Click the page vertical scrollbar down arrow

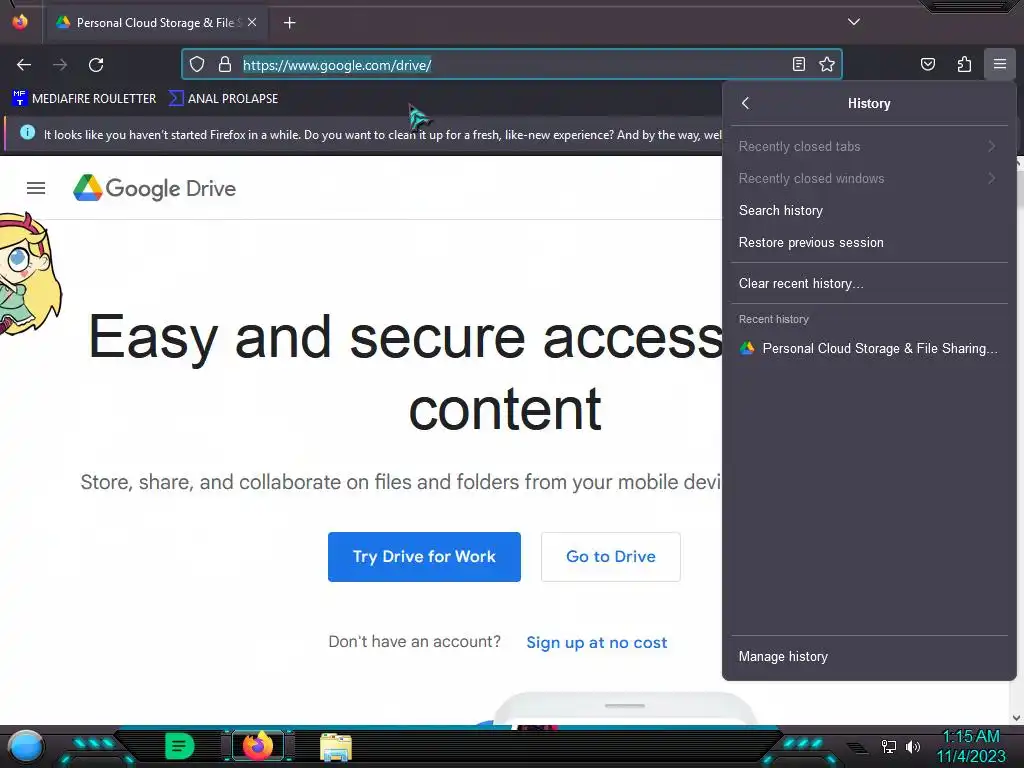point(1017,717)
